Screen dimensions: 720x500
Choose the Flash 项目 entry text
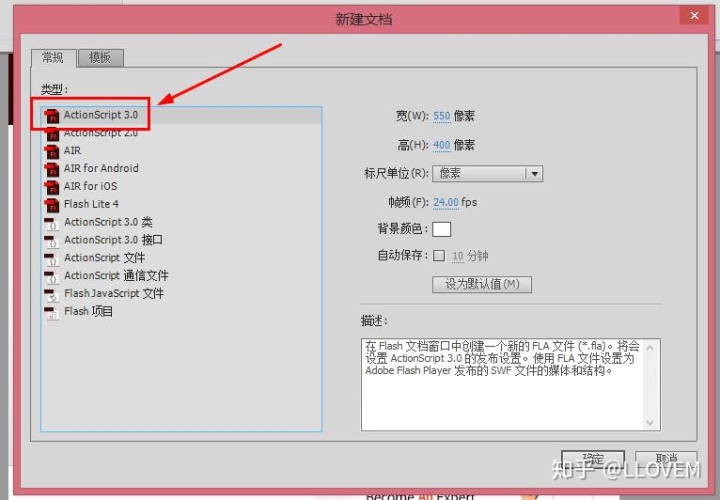pyautogui.click(x=88, y=311)
